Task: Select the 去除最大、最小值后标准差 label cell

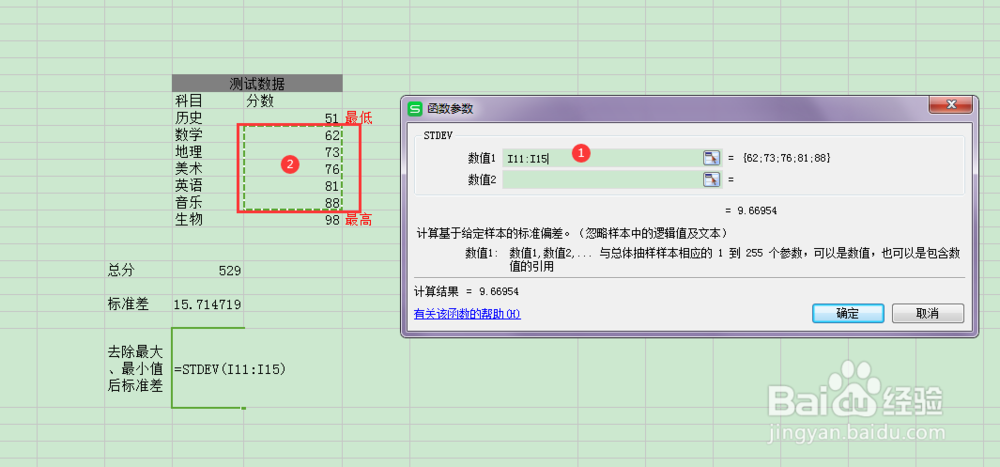Action: (x=138, y=368)
